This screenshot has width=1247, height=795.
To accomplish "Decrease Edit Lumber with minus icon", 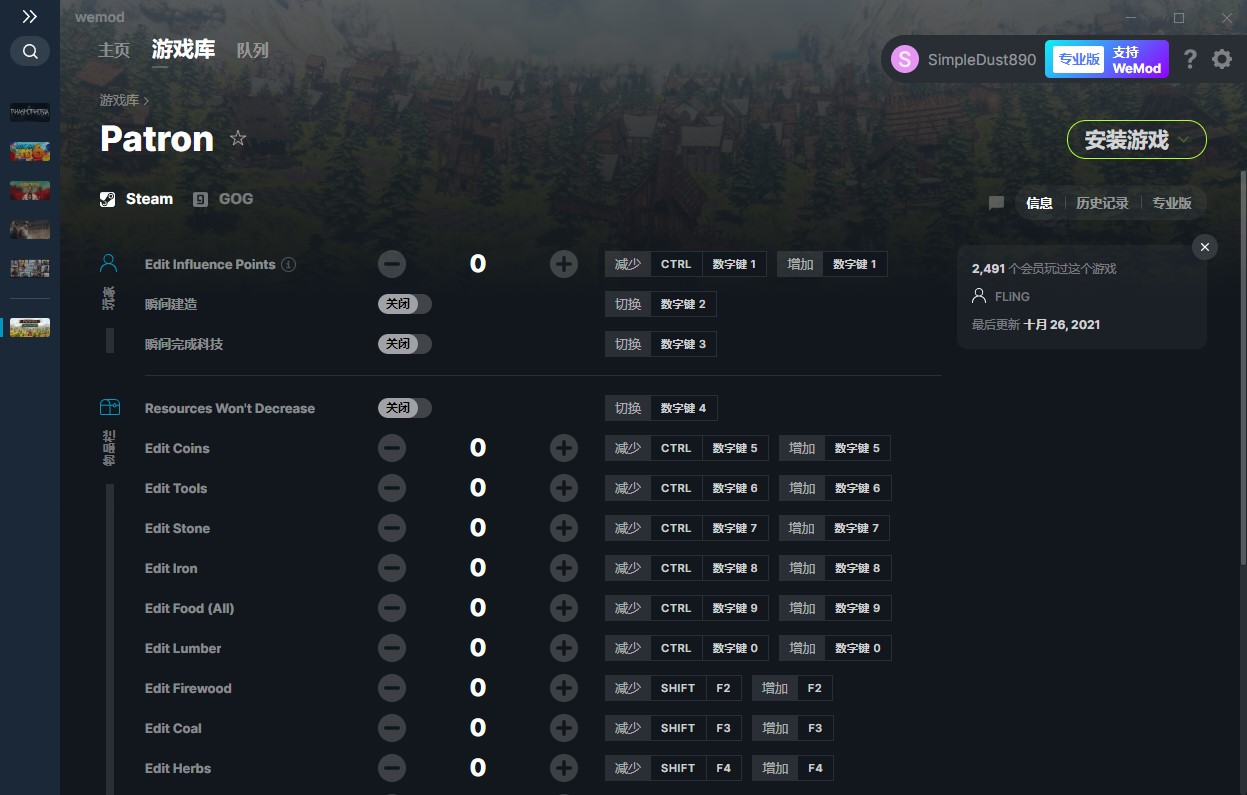I will point(392,648).
